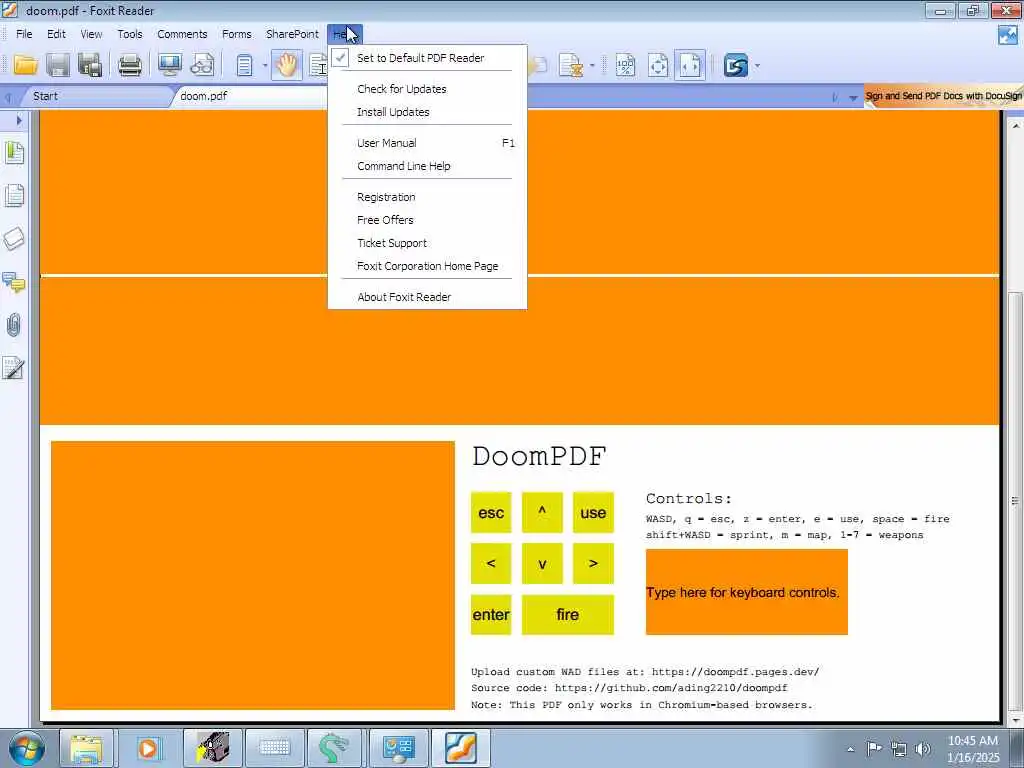
Task: Open Command Line Help
Action: [427, 166]
